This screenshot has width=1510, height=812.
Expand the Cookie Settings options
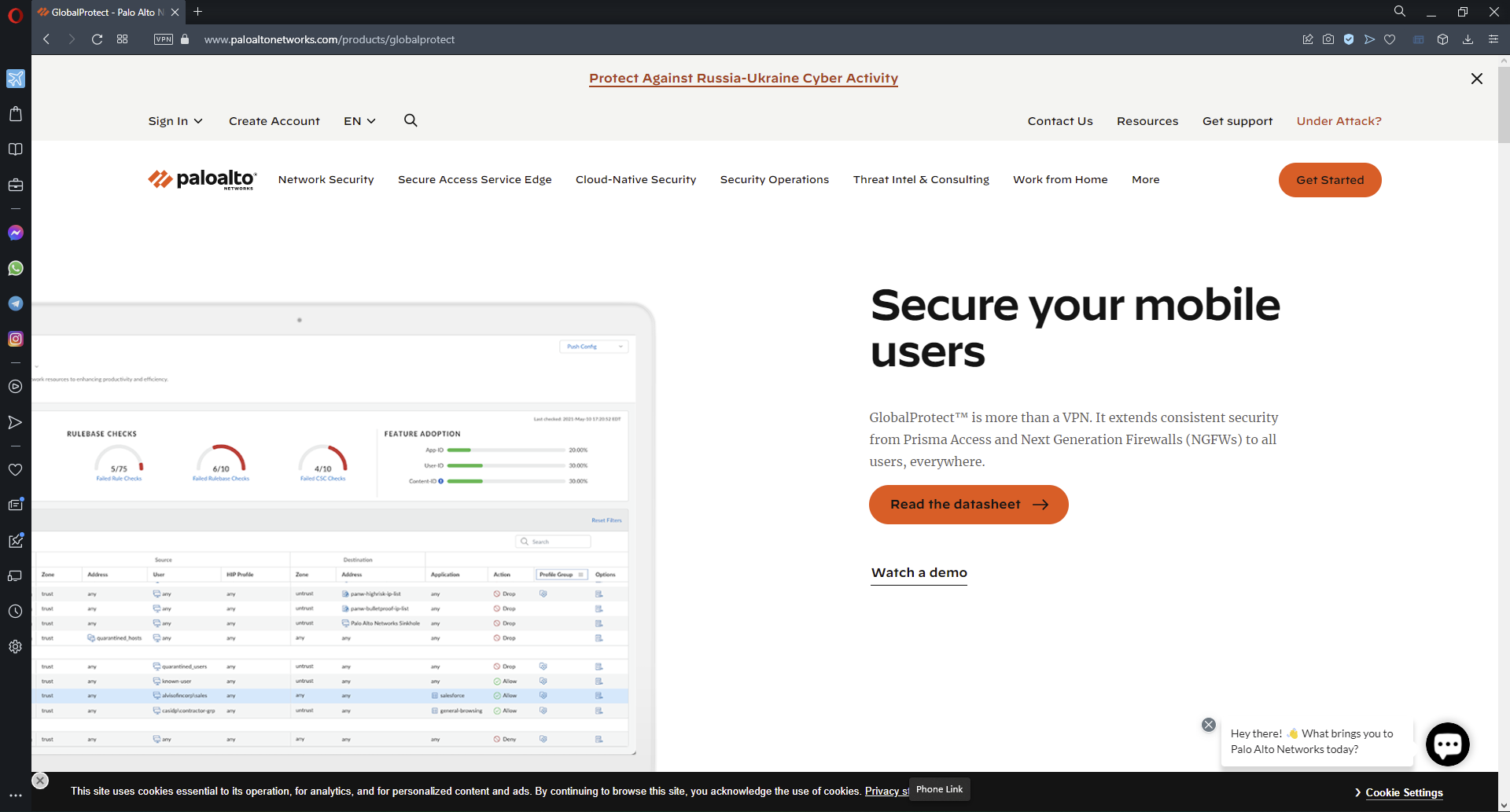[x=1405, y=792]
